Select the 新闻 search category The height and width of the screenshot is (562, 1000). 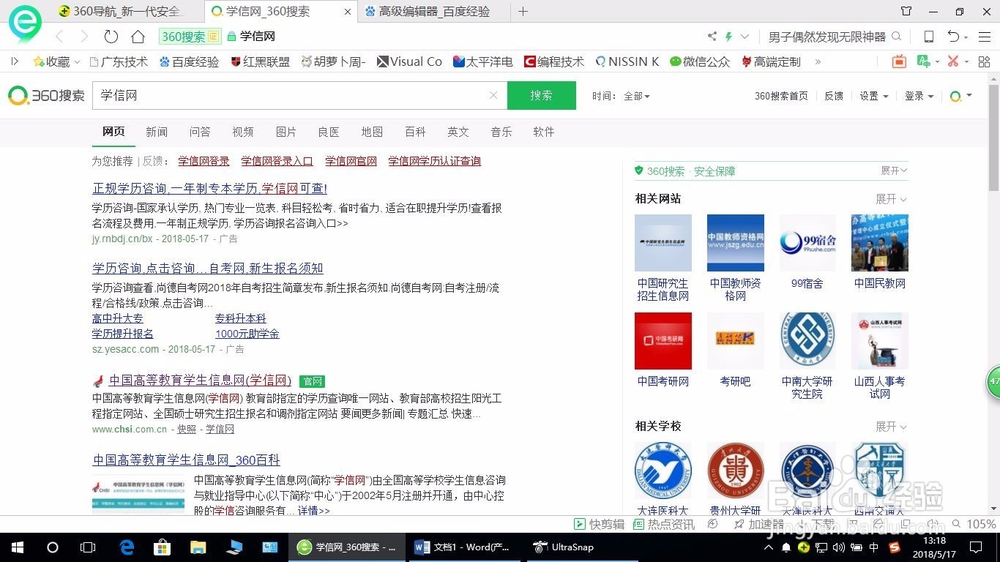pos(156,132)
